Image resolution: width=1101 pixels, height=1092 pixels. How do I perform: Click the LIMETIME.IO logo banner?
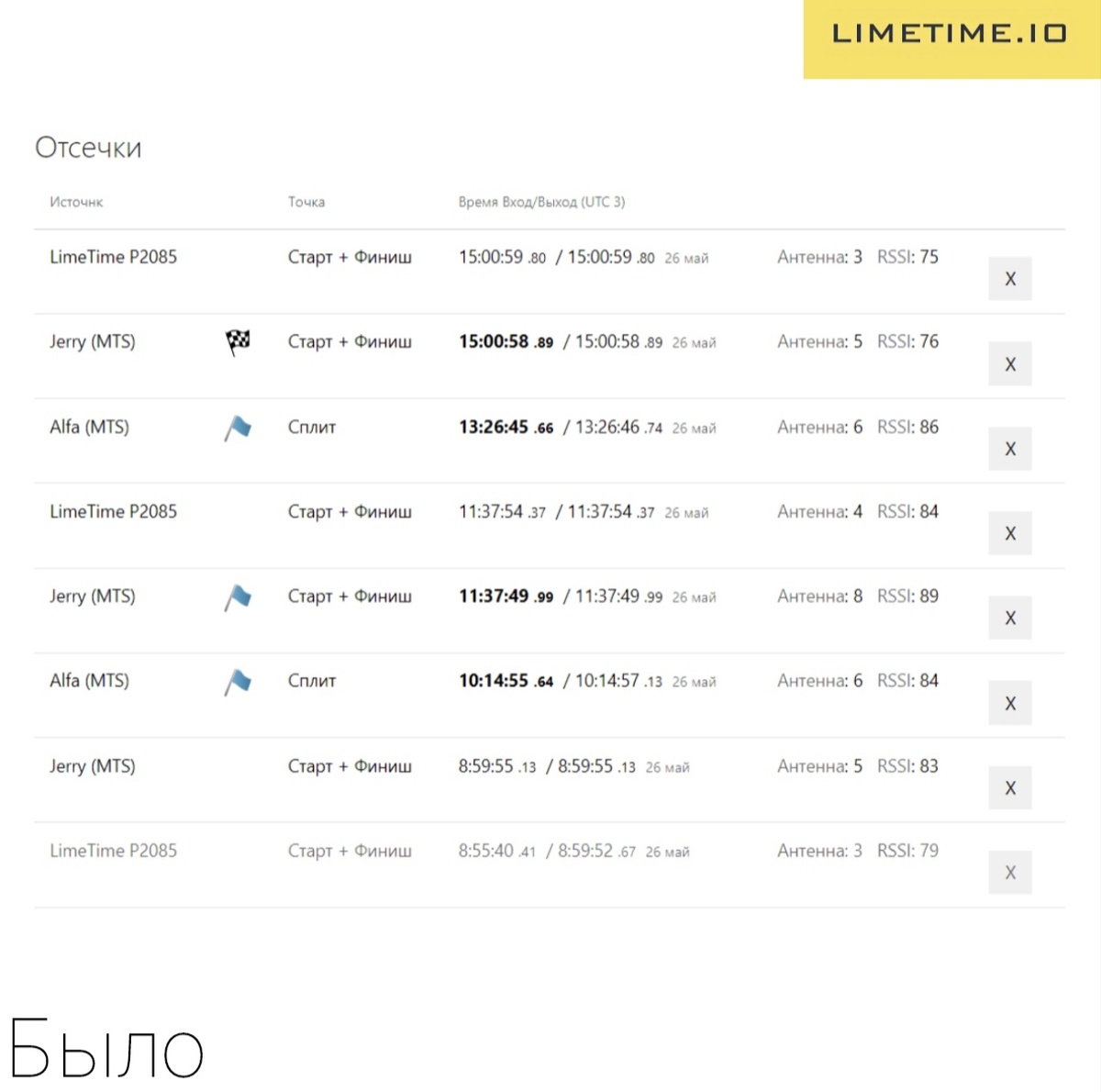pos(951,39)
